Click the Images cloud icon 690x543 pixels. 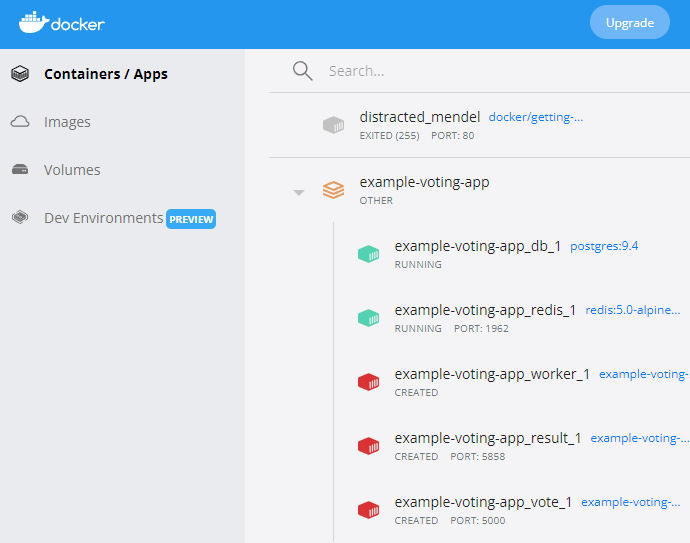(x=20, y=121)
